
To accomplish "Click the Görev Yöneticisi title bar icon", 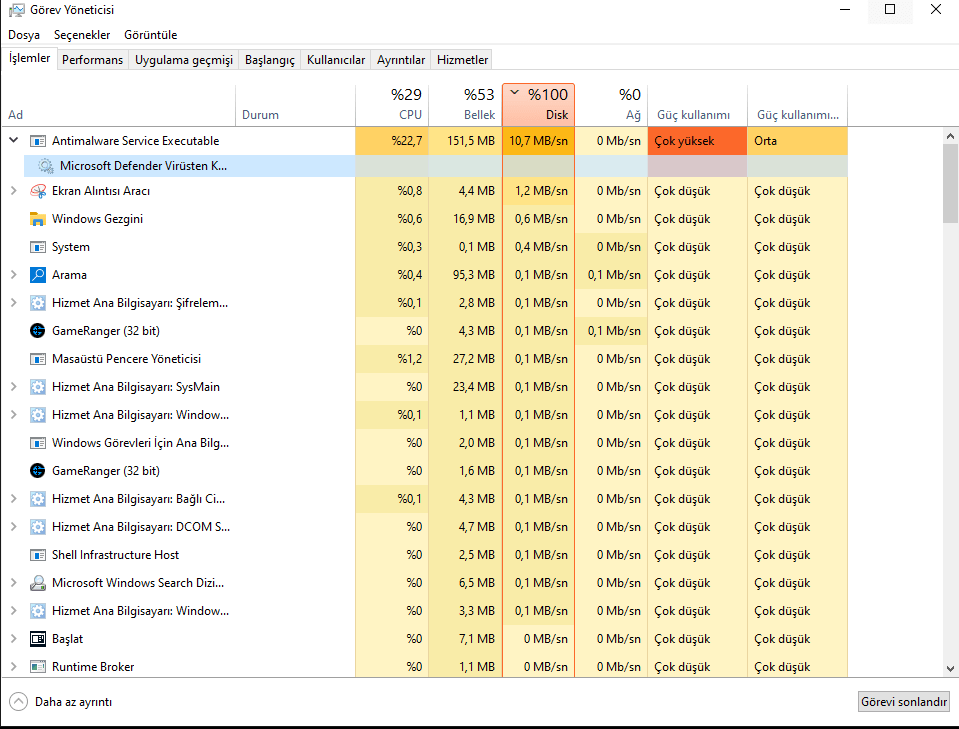I will point(17,10).
